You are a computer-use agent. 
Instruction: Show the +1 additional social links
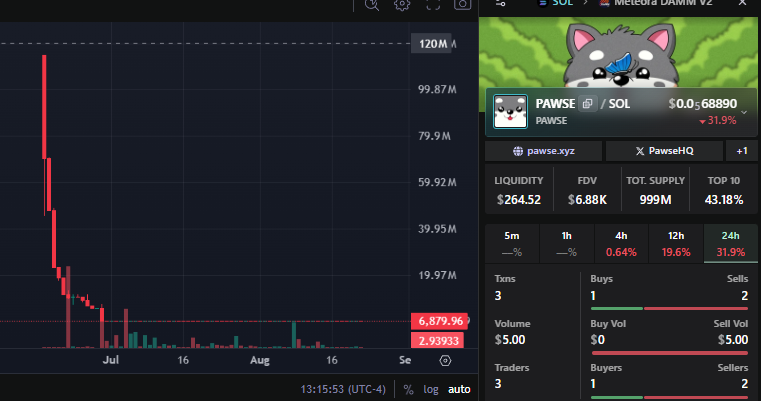pyautogui.click(x=742, y=151)
